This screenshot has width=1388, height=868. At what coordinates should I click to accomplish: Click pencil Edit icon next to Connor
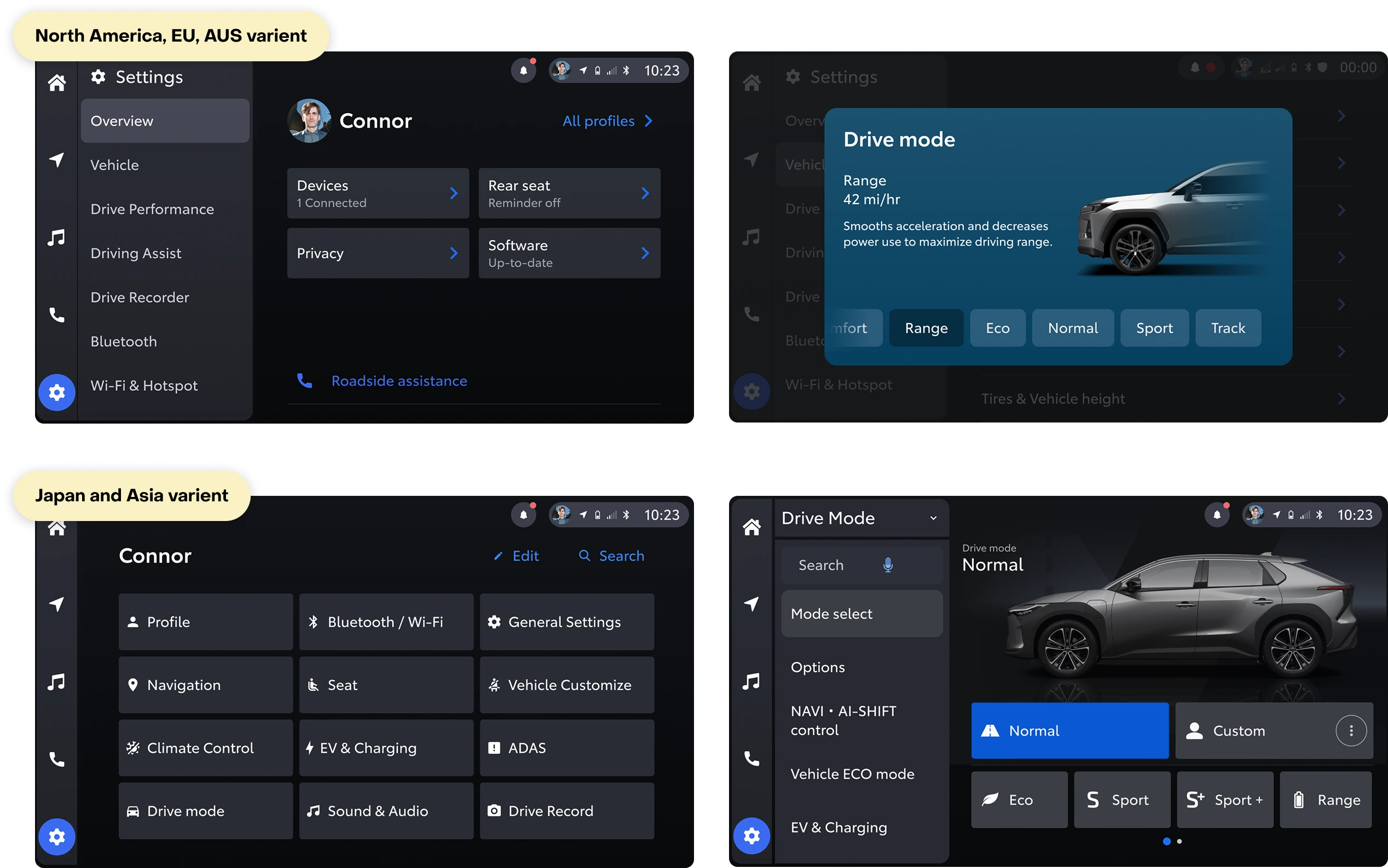[x=498, y=555]
